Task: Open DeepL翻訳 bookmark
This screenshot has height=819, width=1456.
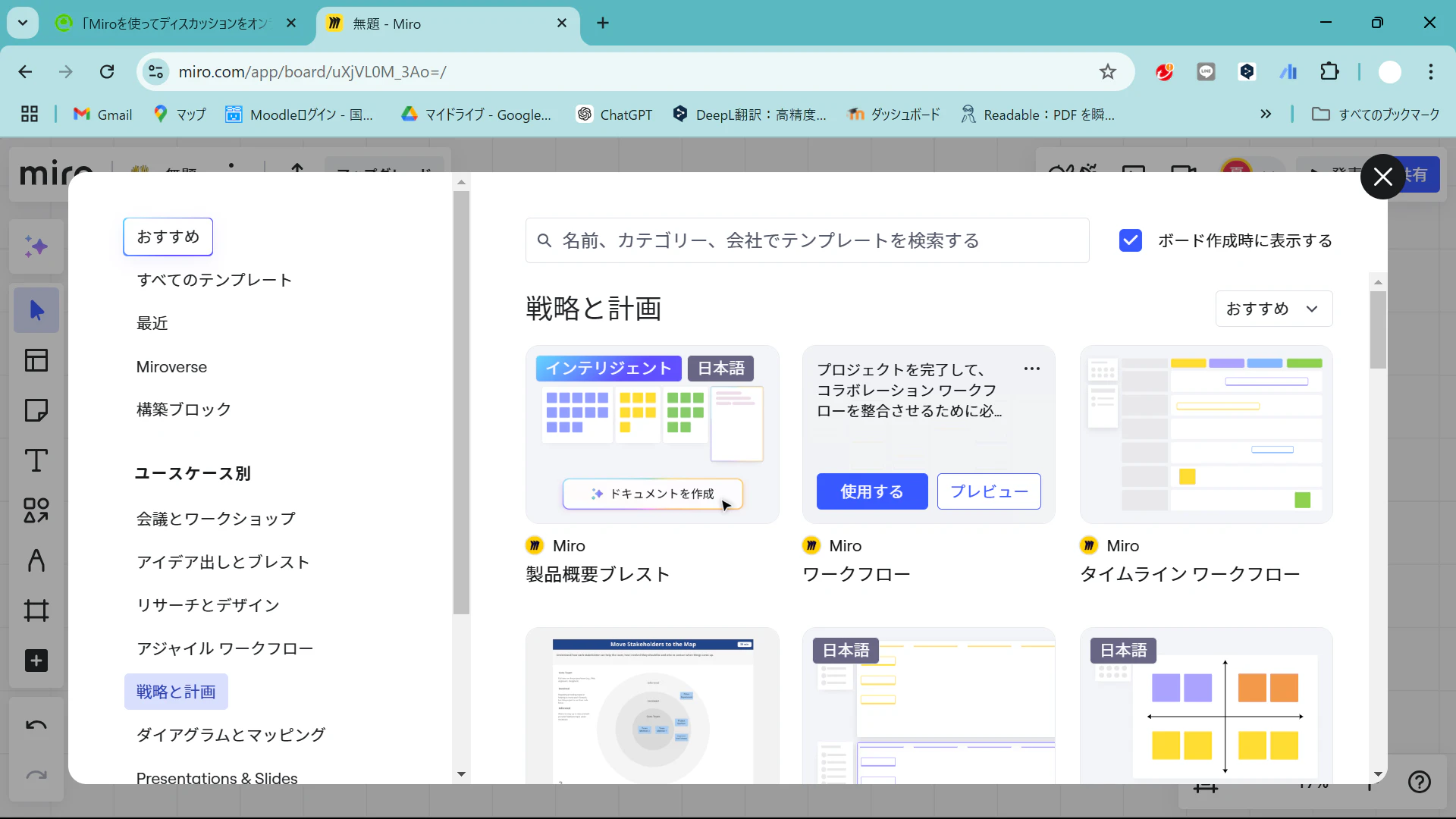Action: point(749,115)
